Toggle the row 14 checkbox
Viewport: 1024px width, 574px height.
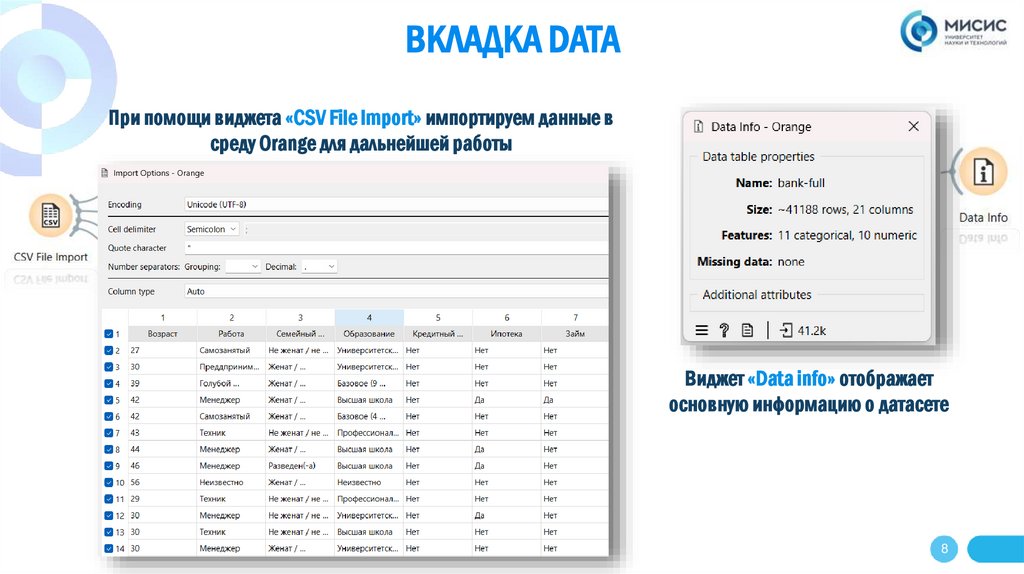108,549
